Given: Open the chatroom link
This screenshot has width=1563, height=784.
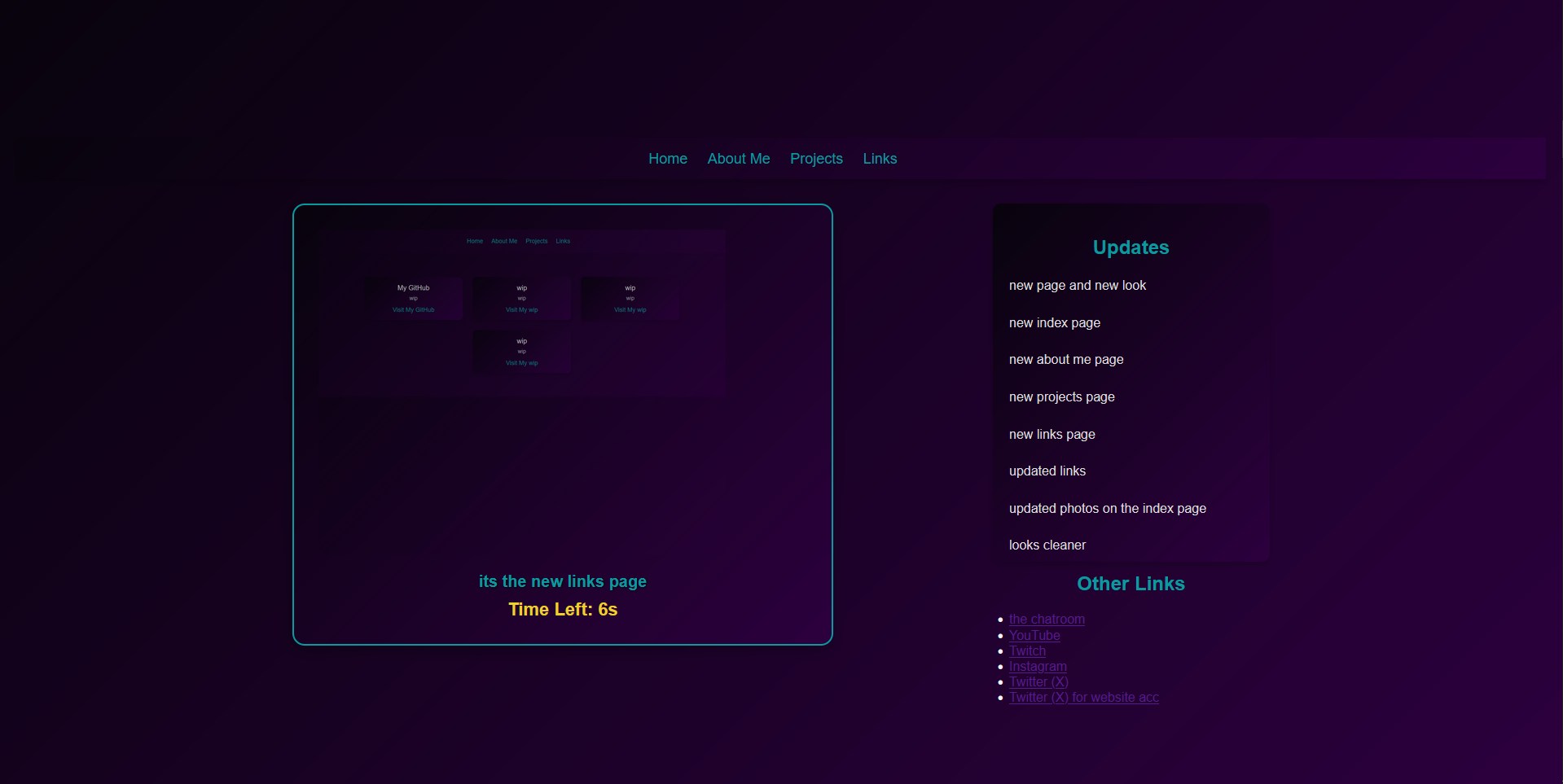Looking at the screenshot, I should tap(1047, 620).
